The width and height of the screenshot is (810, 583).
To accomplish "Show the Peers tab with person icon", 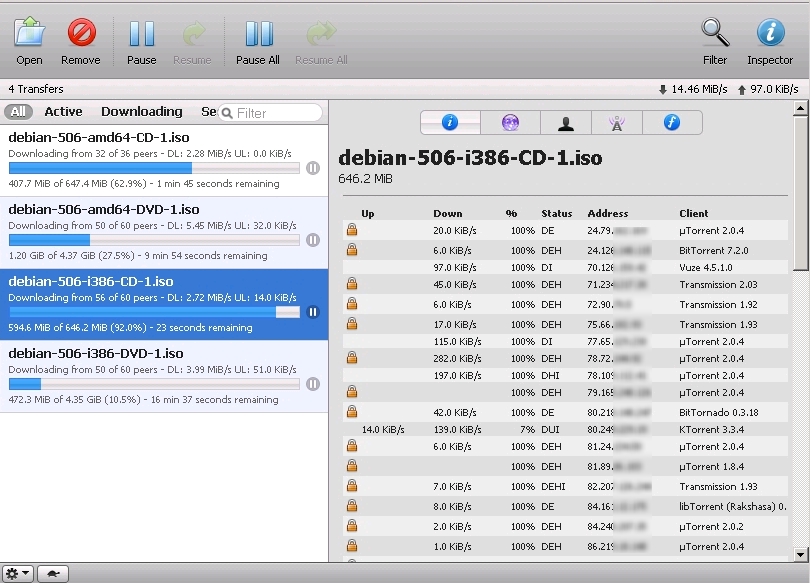I will click(566, 123).
